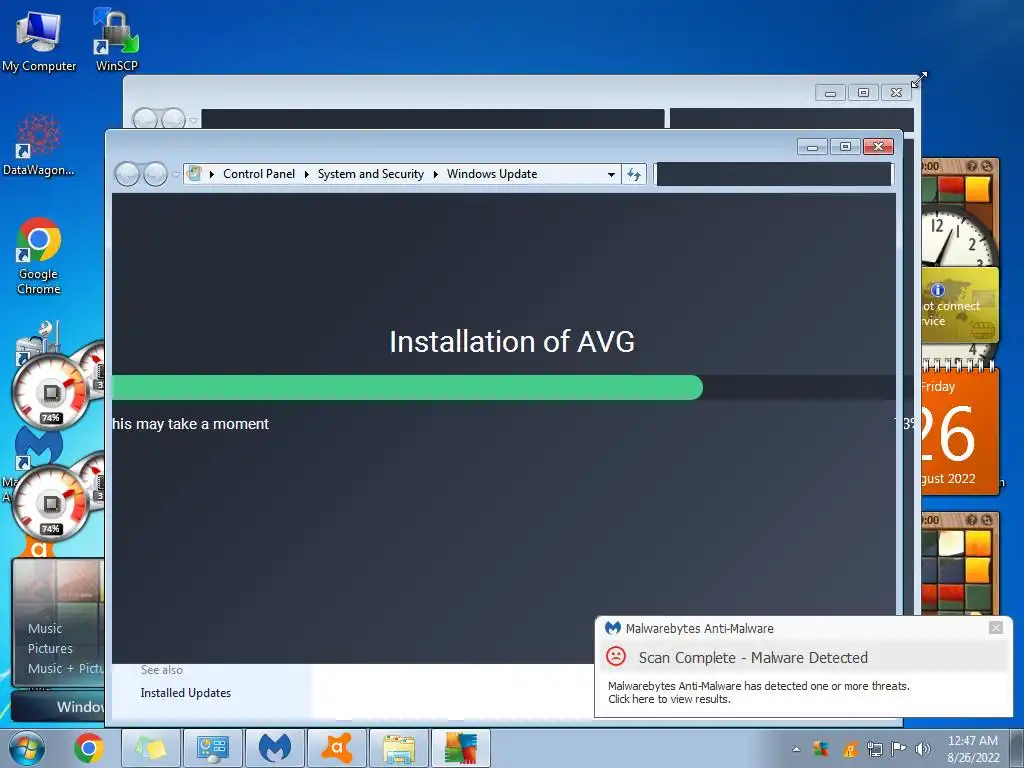Expand arrow before Control Panel breadcrumb
This screenshot has height=768, width=1024.
(x=212, y=174)
